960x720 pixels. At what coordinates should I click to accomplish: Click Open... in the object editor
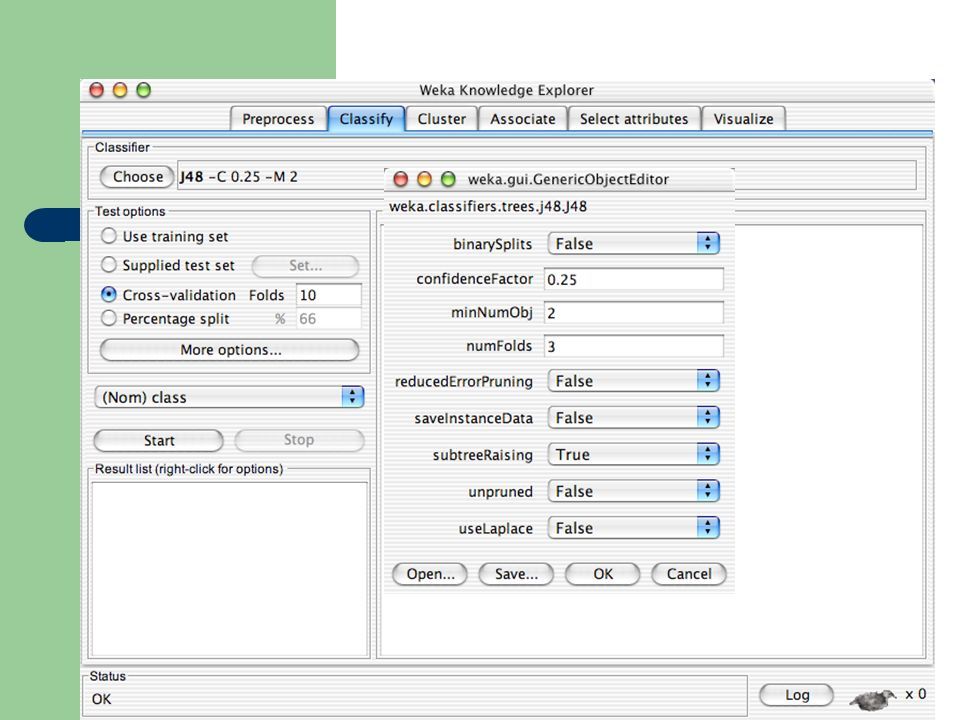coord(430,574)
